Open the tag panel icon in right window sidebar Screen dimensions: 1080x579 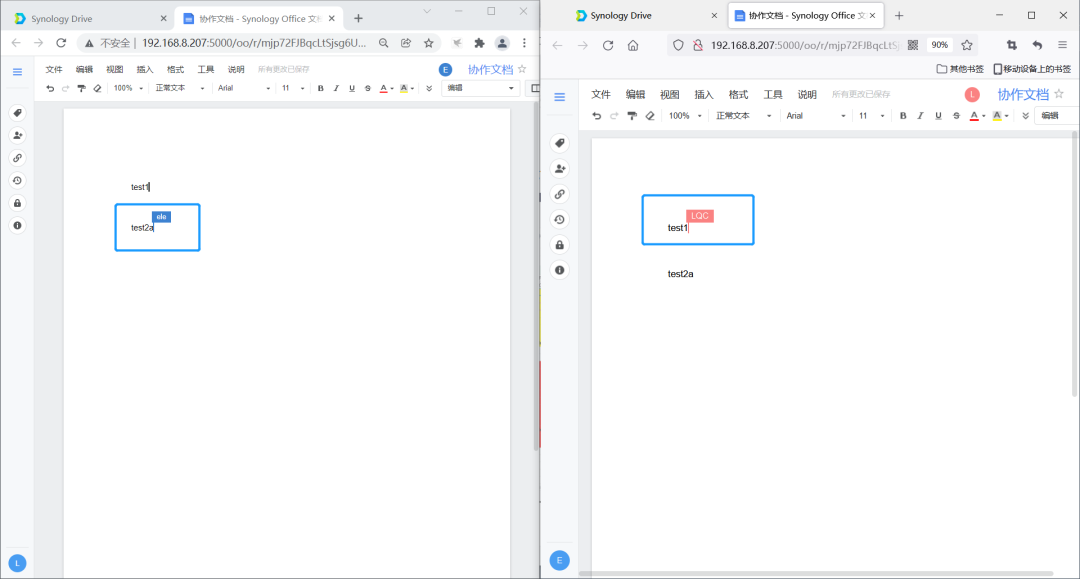point(559,143)
